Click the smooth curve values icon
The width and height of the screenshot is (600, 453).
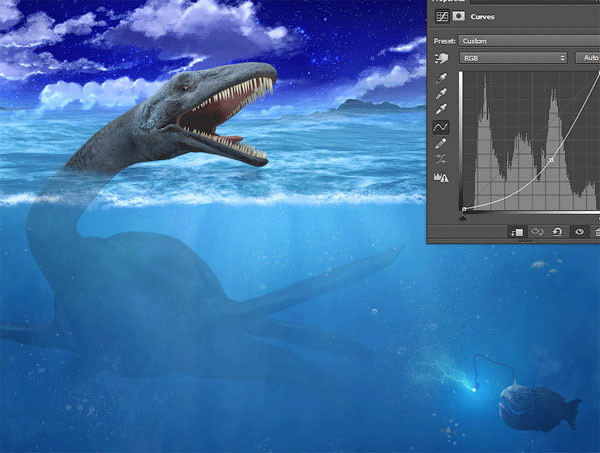(441, 159)
